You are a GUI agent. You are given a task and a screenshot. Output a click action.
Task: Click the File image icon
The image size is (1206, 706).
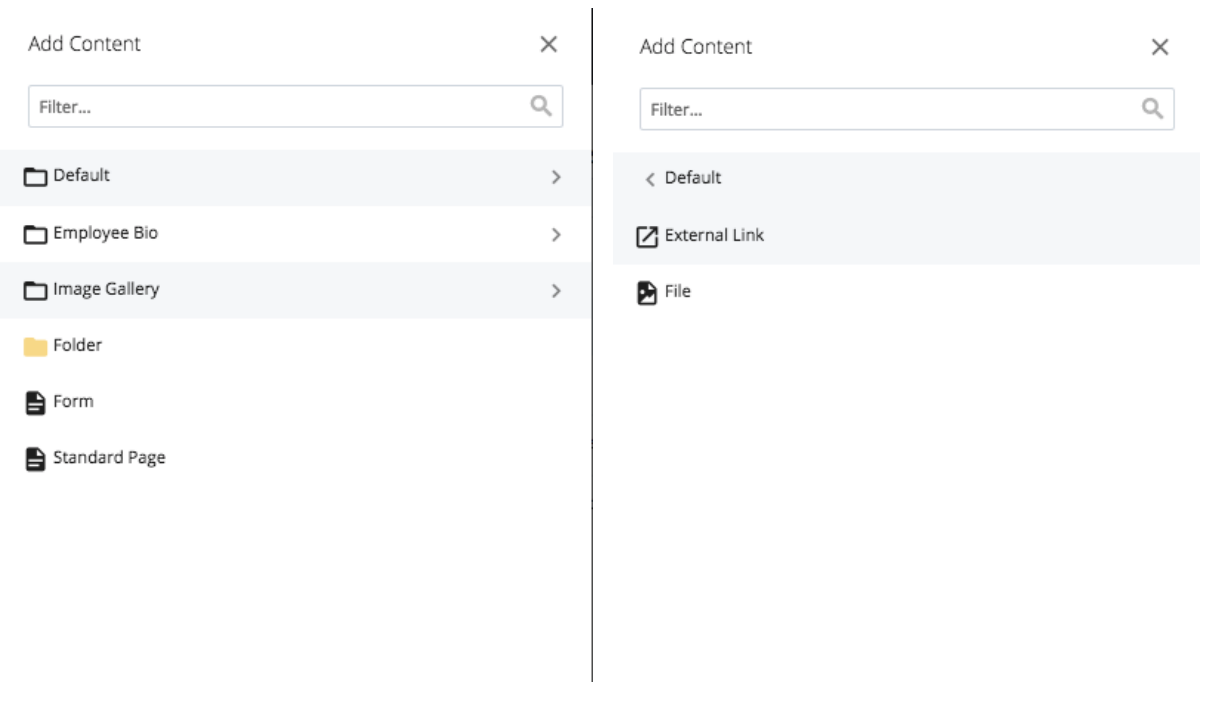(647, 294)
